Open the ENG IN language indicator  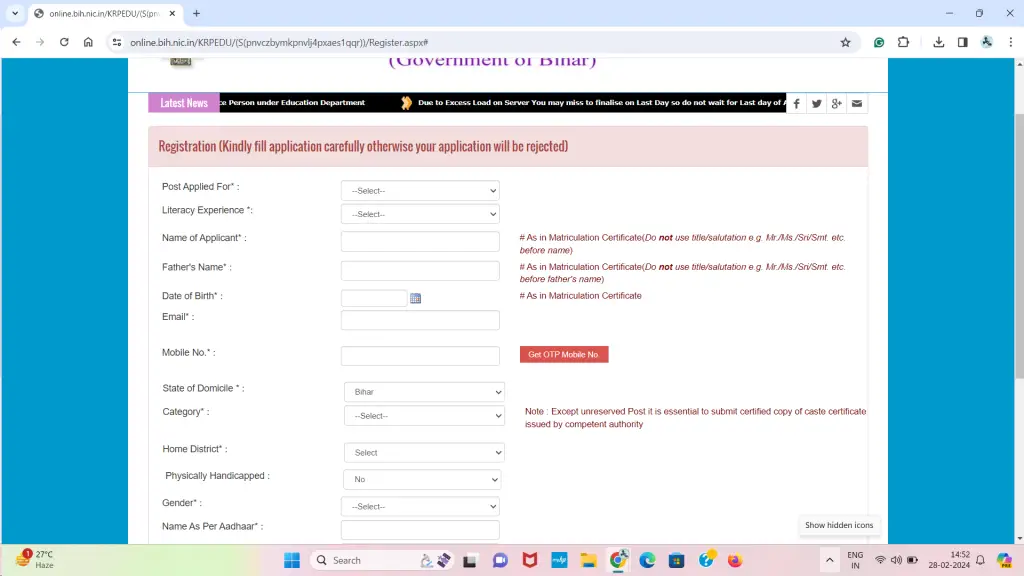pos(855,560)
